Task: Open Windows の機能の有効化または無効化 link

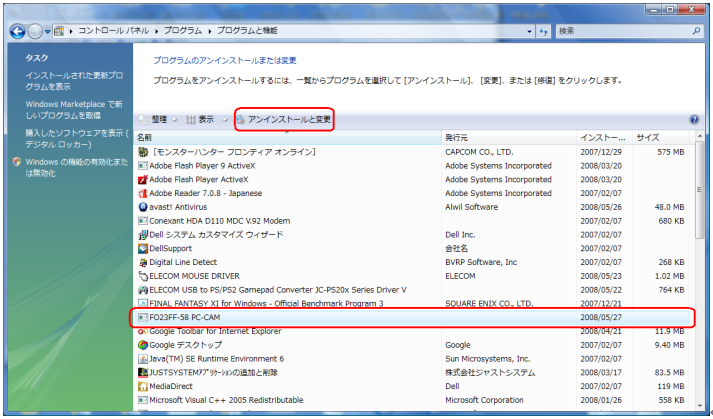Action: tap(76, 167)
